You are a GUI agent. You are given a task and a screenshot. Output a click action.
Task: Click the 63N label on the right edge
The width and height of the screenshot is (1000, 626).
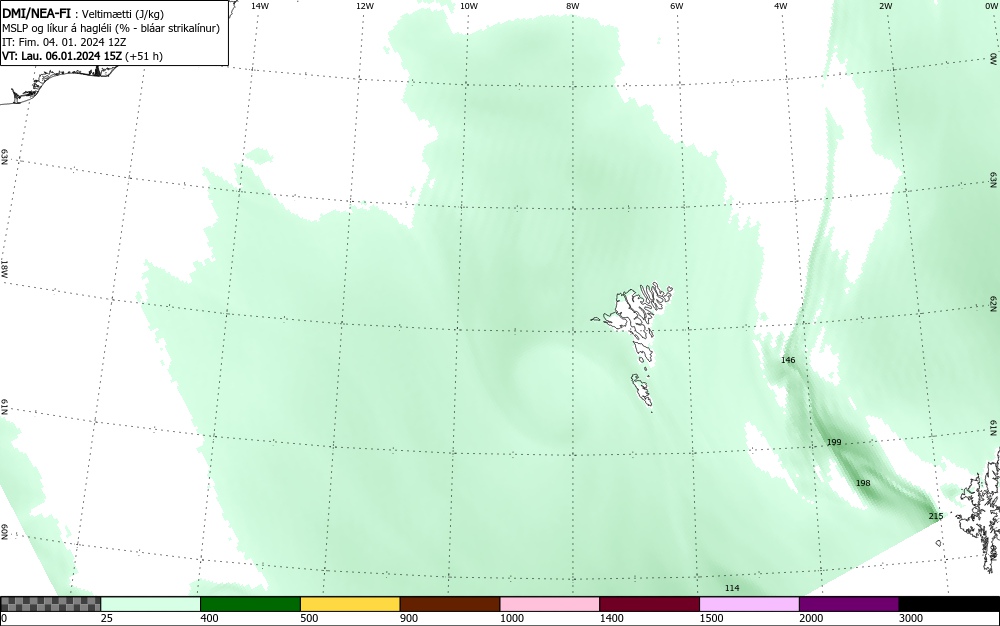(x=994, y=180)
